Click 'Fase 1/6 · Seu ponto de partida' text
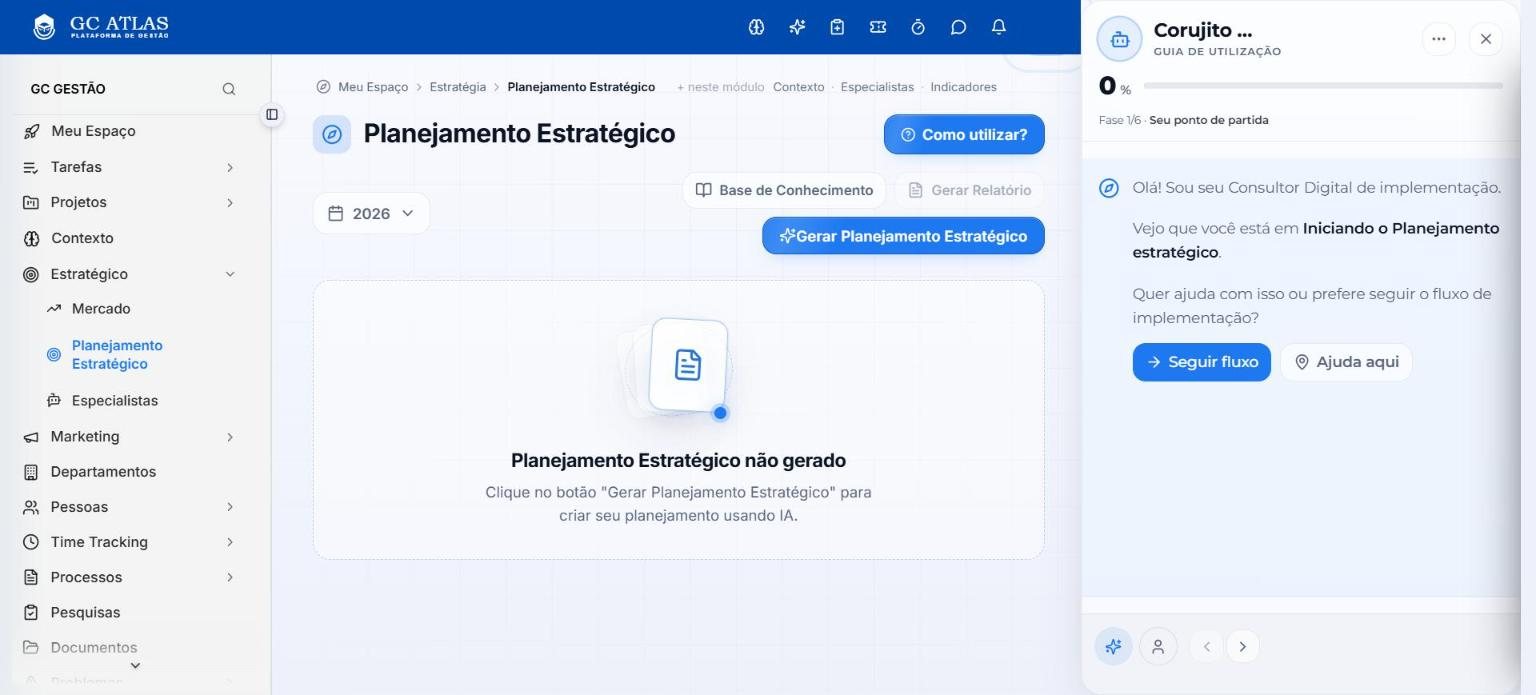The height and width of the screenshot is (695, 1536). click(1183, 120)
